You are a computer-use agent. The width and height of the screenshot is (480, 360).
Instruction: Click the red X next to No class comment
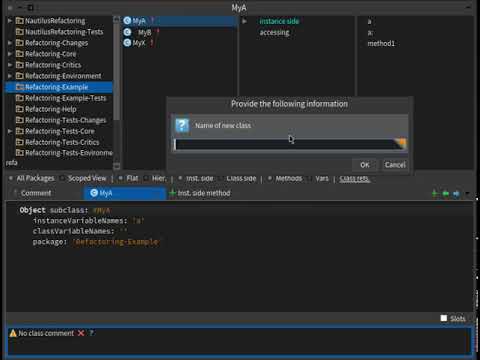click(x=81, y=333)
